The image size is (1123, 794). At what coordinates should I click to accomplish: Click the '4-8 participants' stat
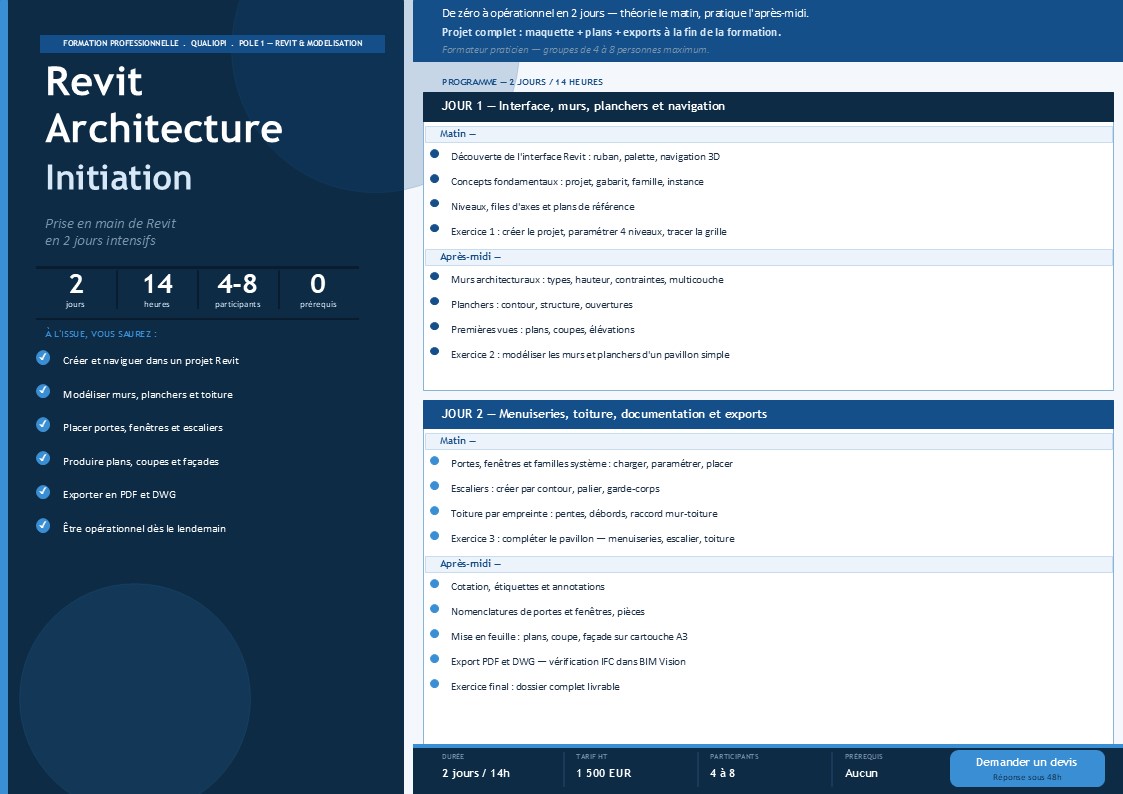pos(238,290)
